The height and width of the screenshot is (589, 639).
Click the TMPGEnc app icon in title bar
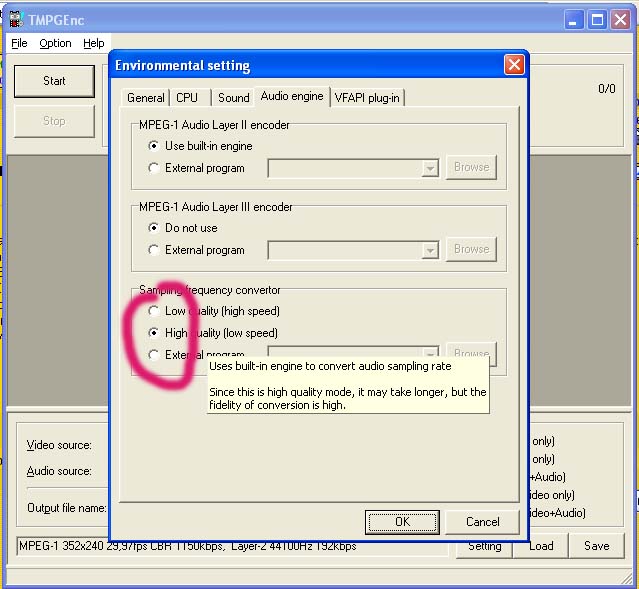pos(16,19)
